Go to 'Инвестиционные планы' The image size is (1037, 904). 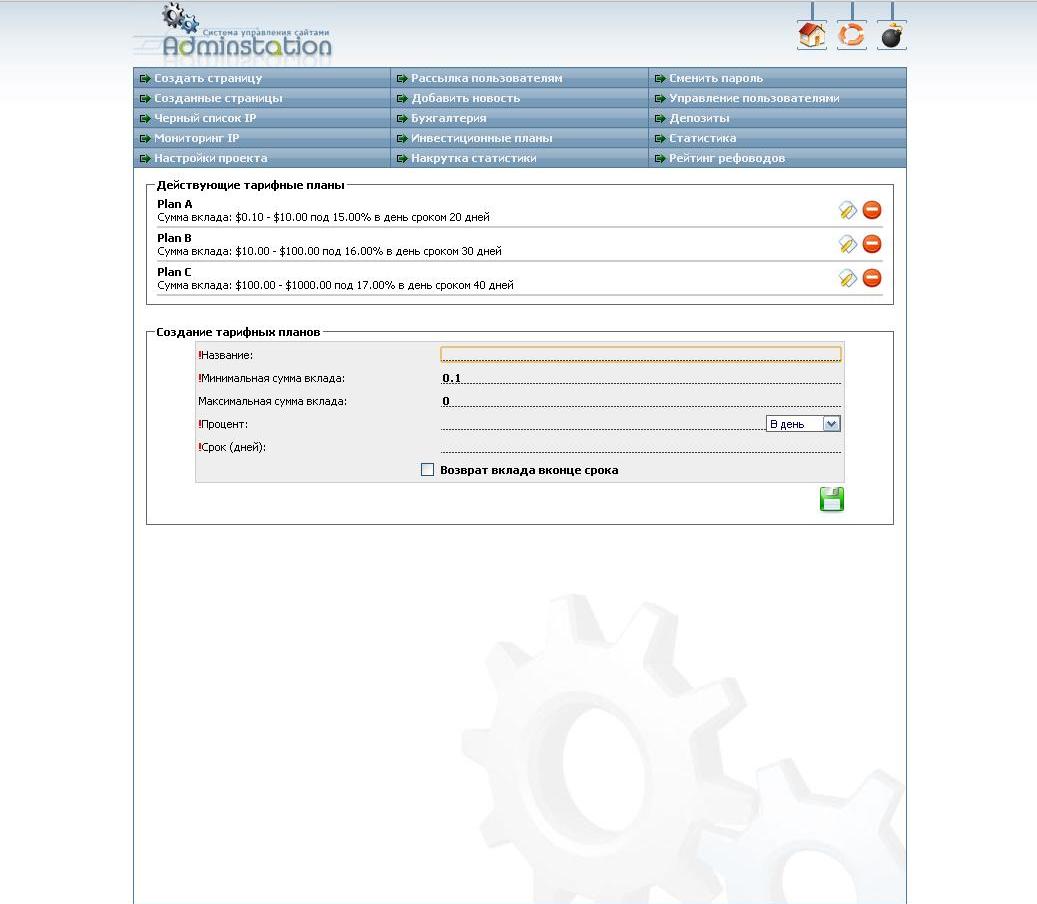pyautogui.click(x=519, y=138)
